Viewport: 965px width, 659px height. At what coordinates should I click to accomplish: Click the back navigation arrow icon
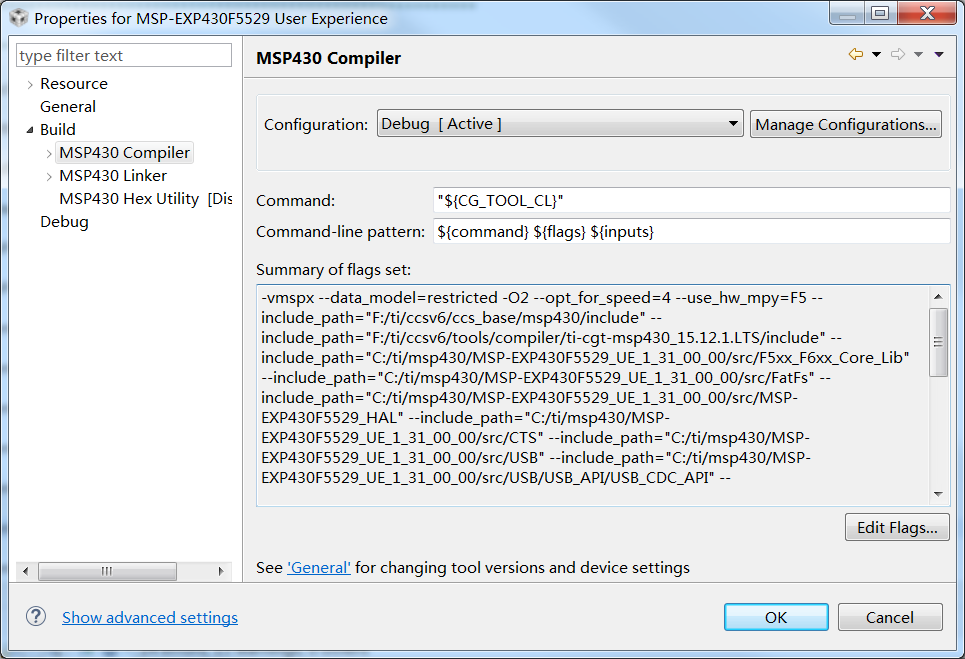pos(855,55)
